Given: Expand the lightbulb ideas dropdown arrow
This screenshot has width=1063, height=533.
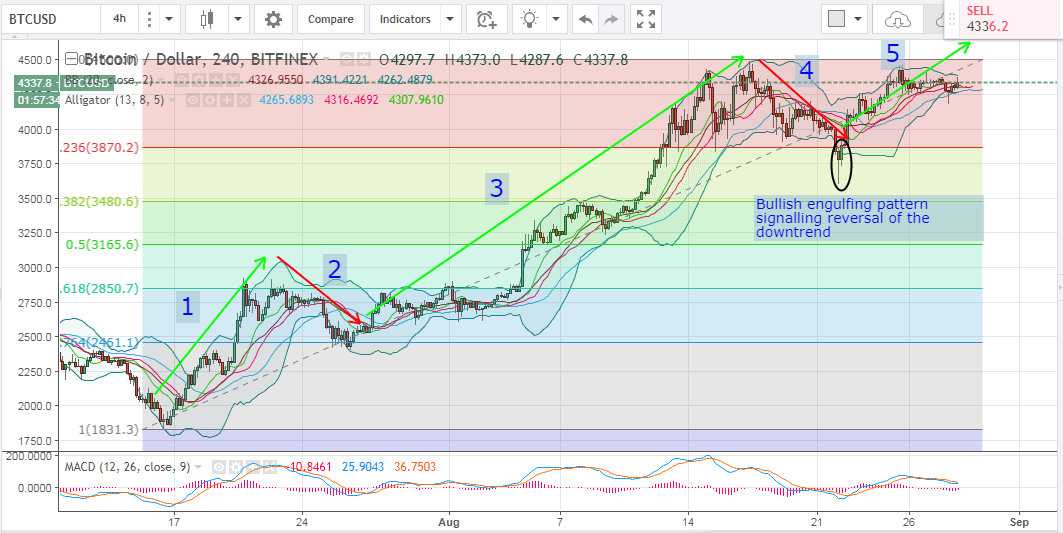Looking at the screenshot, I should point(556,19).
